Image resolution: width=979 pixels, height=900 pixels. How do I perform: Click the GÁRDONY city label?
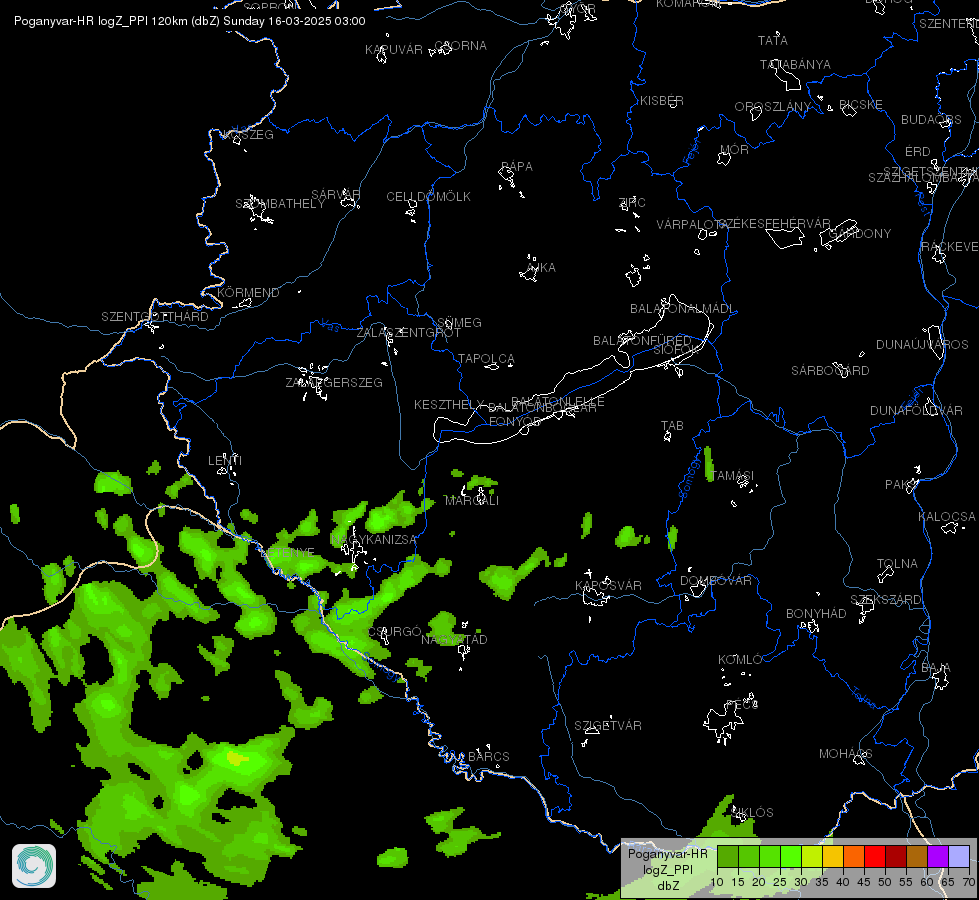click(860, 234)
